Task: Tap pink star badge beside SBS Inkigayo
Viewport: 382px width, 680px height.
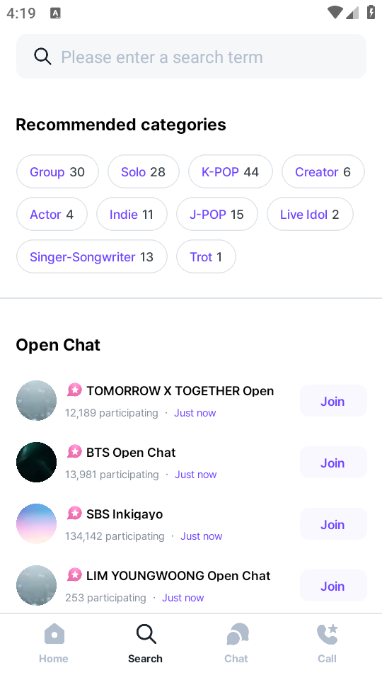Action: pyautogui.click(x=74, y=513)
